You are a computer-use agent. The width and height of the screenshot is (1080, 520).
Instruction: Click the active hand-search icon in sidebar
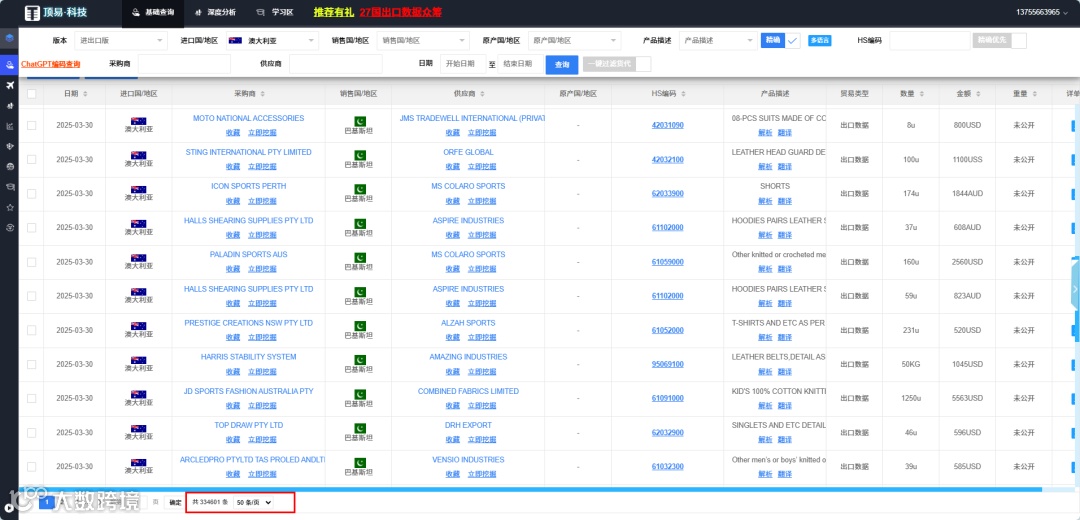pos(9,65)
